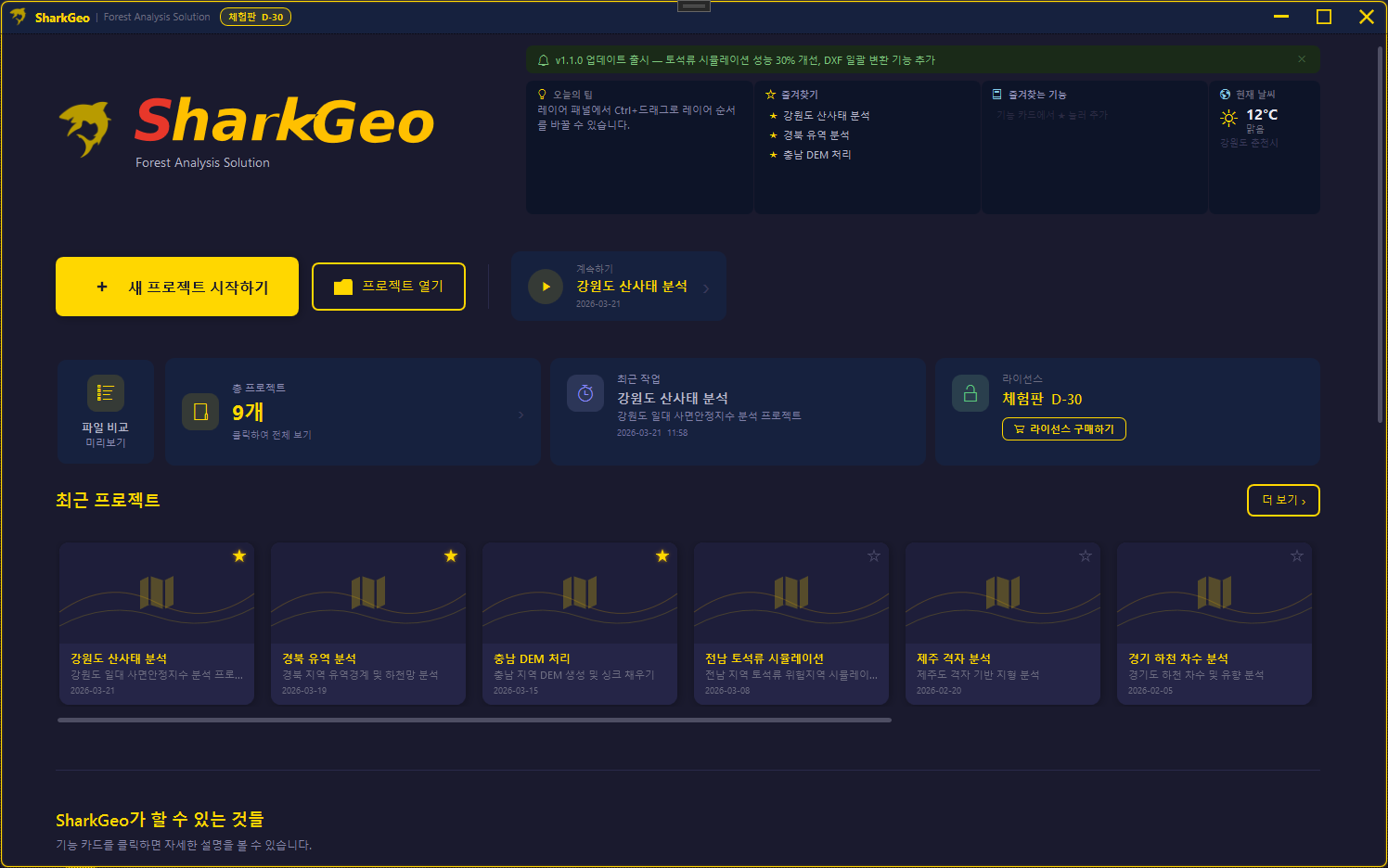Image resolution: width=1388 pixels, height=868 pixels.
Task: Open the 경북 유역 분석 project thumbnail
Action: (368, 594)
